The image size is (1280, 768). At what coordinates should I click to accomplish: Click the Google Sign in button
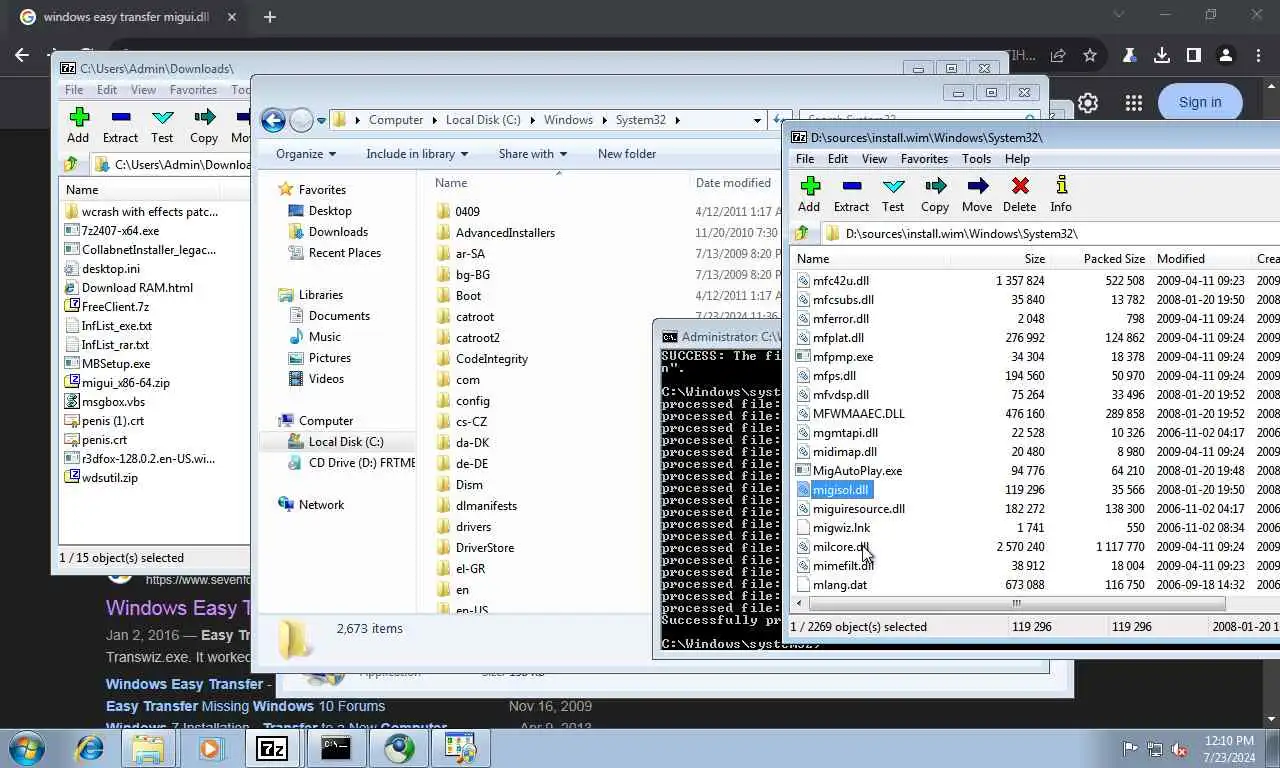tap(1200, 102)
